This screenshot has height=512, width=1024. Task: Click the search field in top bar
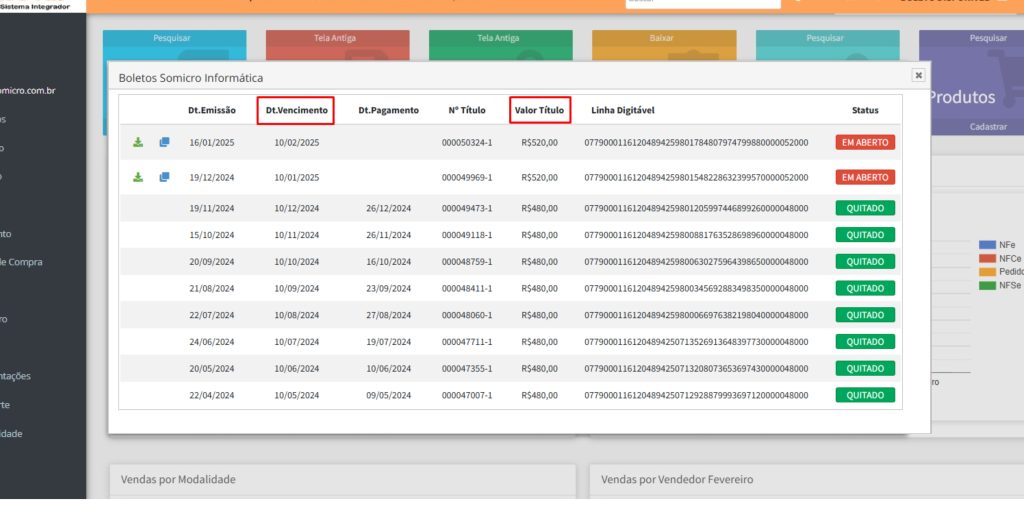coord(703,3)
